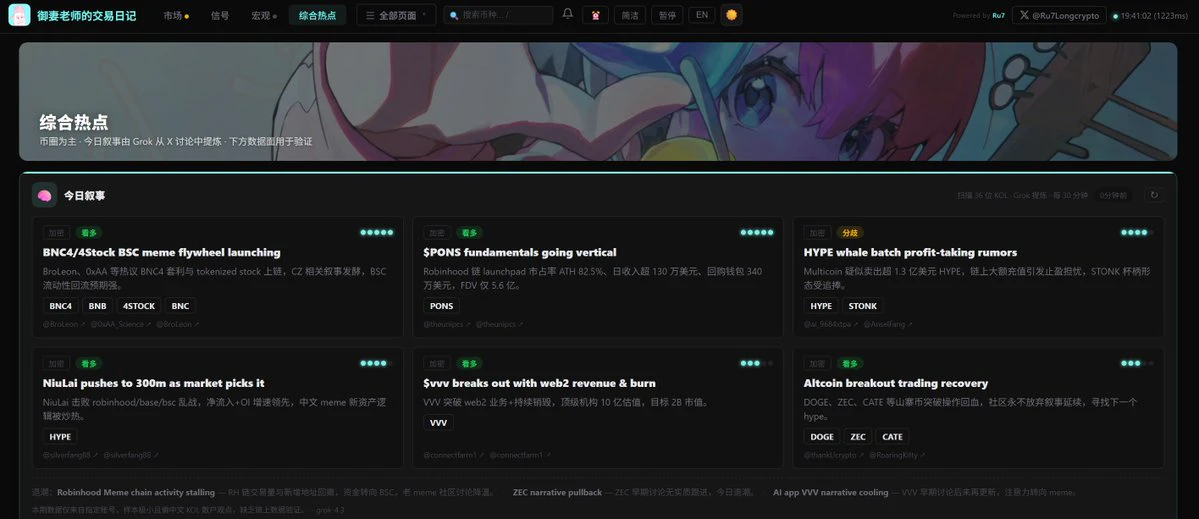Click the anime banner image
Screen dimensions: 1199x519
coord(598,101)
